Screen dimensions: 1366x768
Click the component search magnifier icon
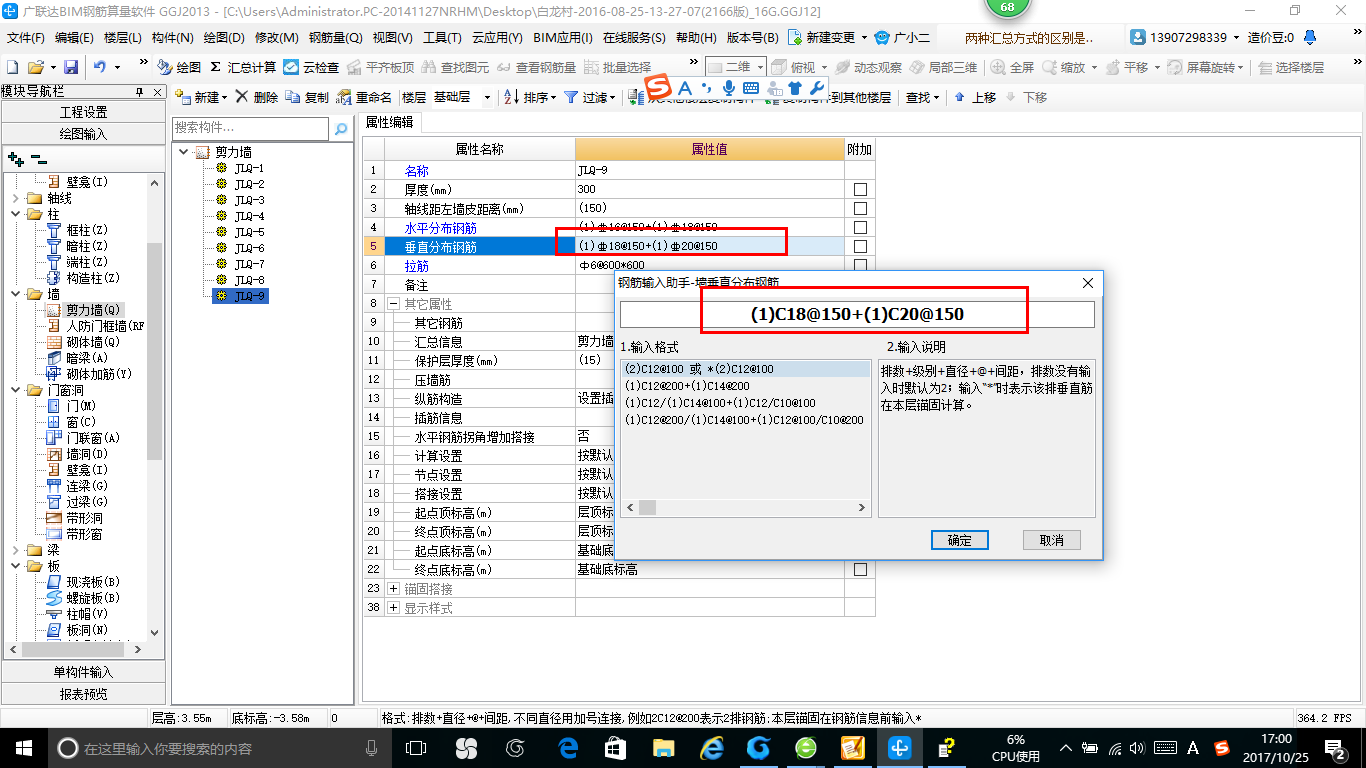click(341, 129)
